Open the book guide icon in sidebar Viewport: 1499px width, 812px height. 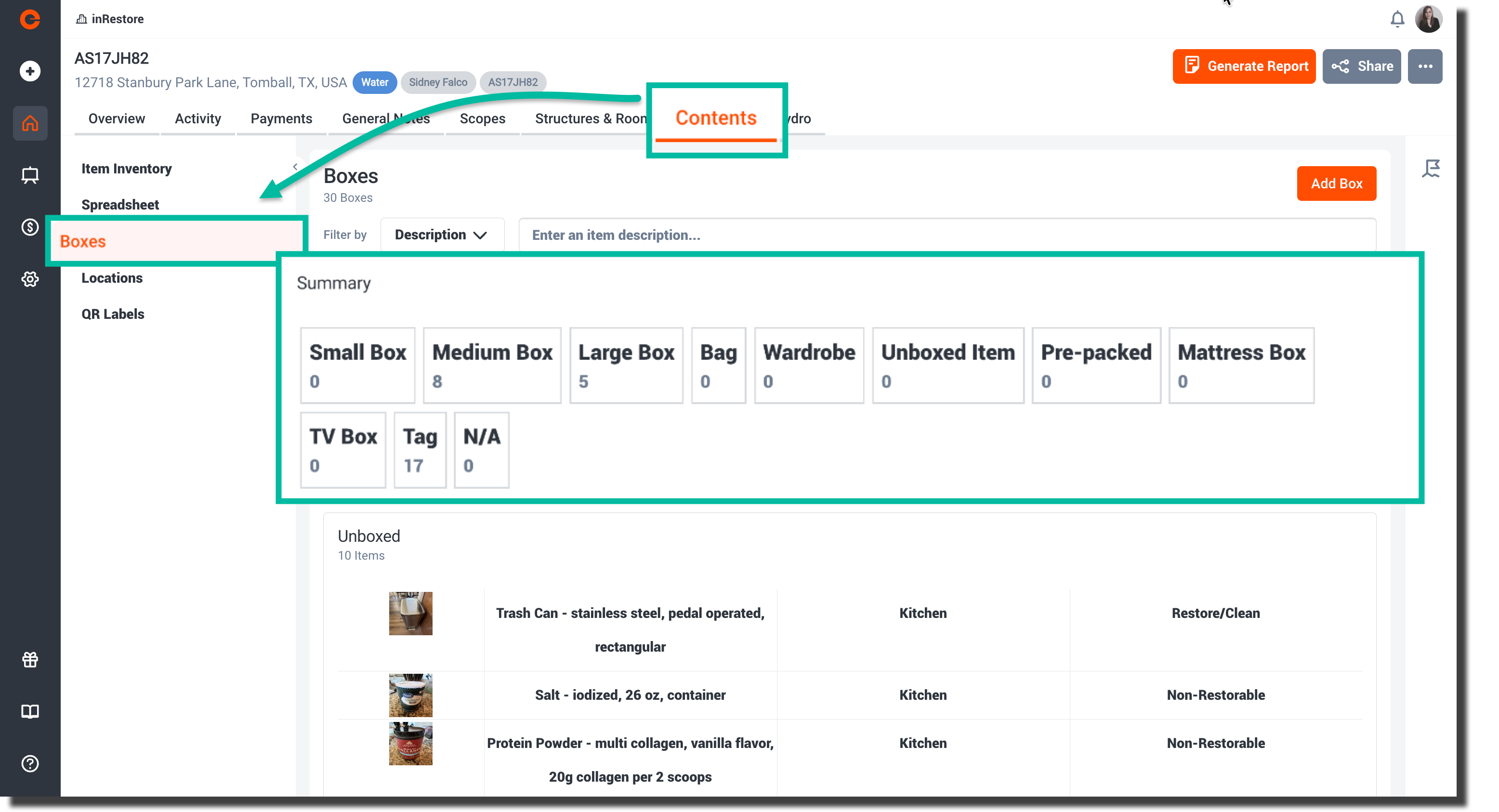tap(30, 711)
